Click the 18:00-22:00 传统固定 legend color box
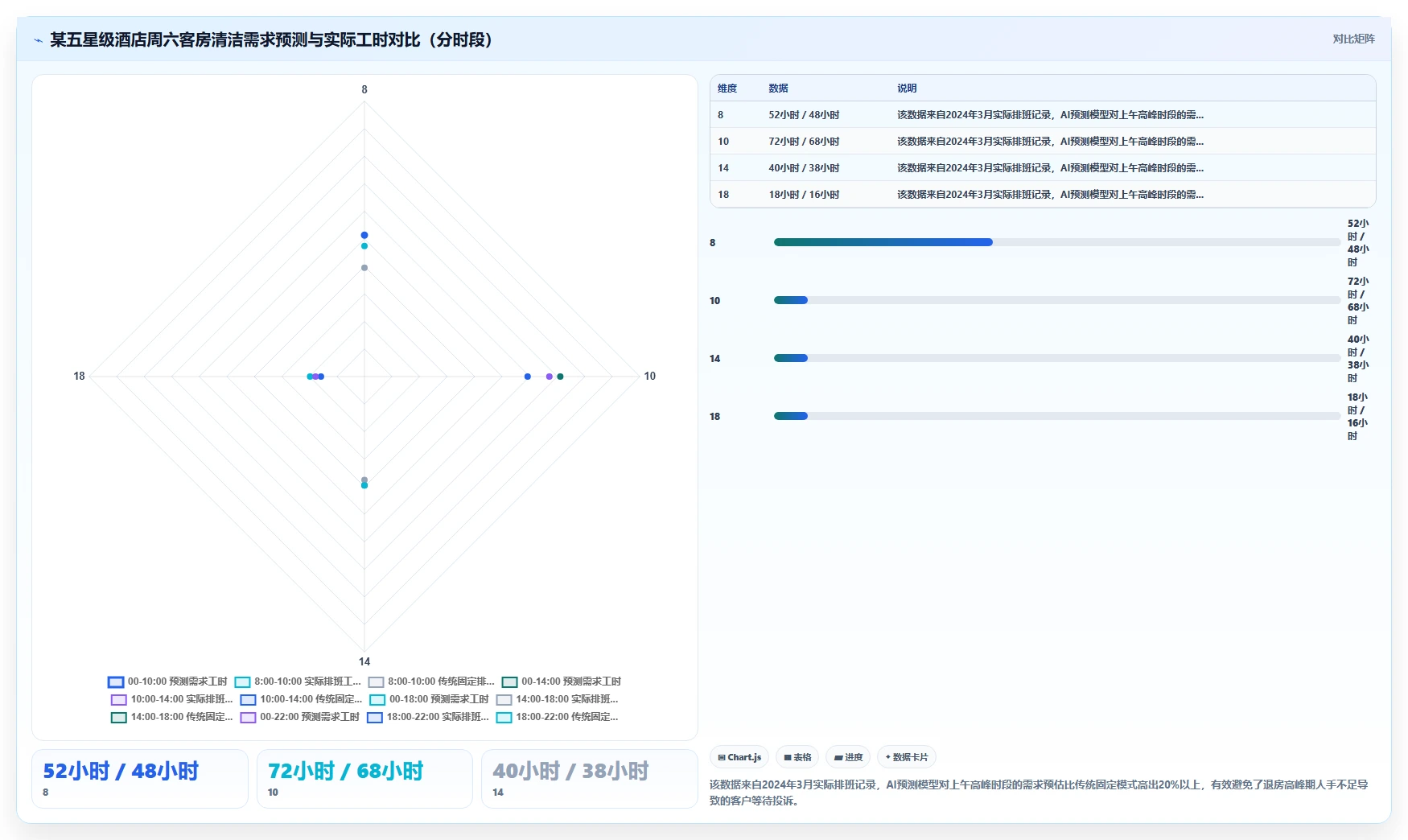This screenshot has height=840, width=1408. coord(504,717)
